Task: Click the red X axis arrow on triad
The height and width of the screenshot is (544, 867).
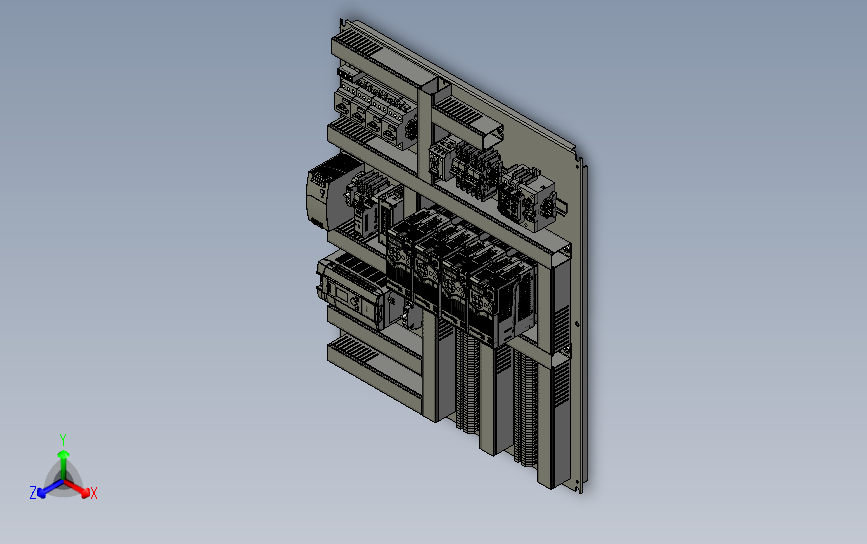Action: tap(77, 488)
